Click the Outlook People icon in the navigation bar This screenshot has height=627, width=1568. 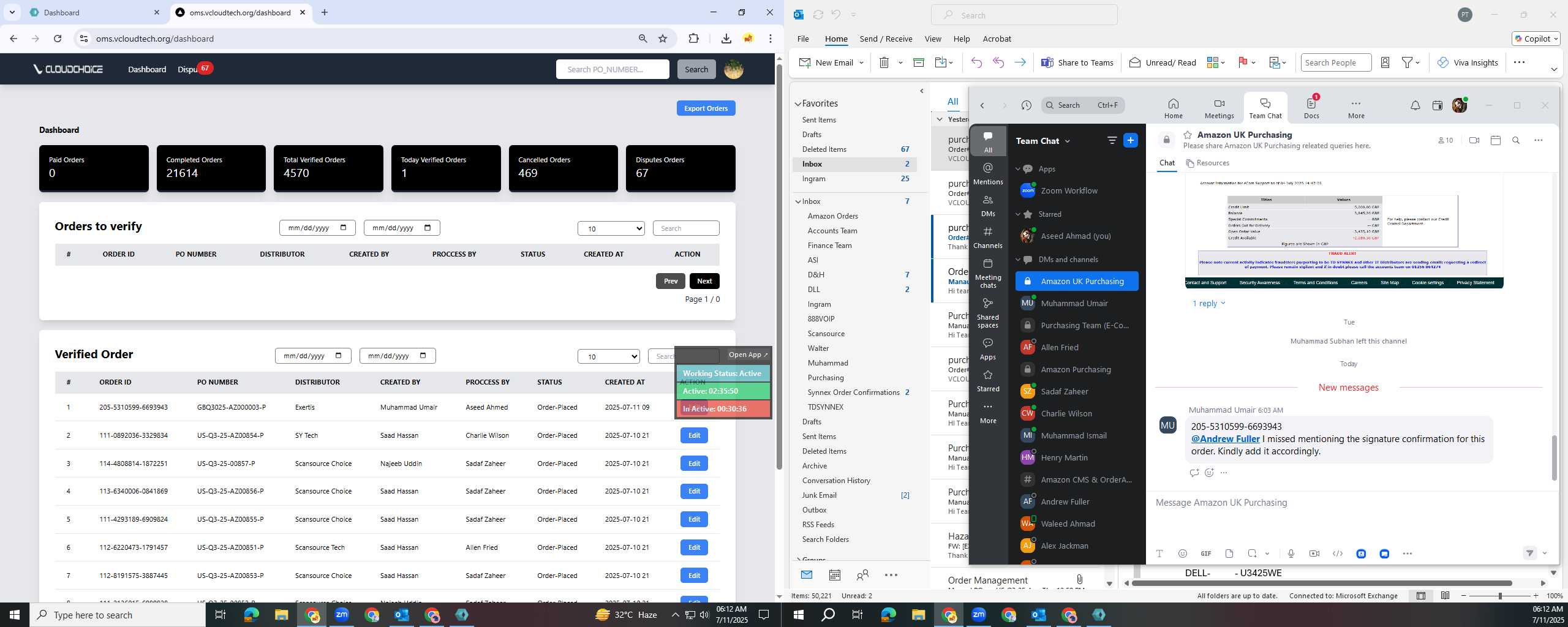[862, 575]
